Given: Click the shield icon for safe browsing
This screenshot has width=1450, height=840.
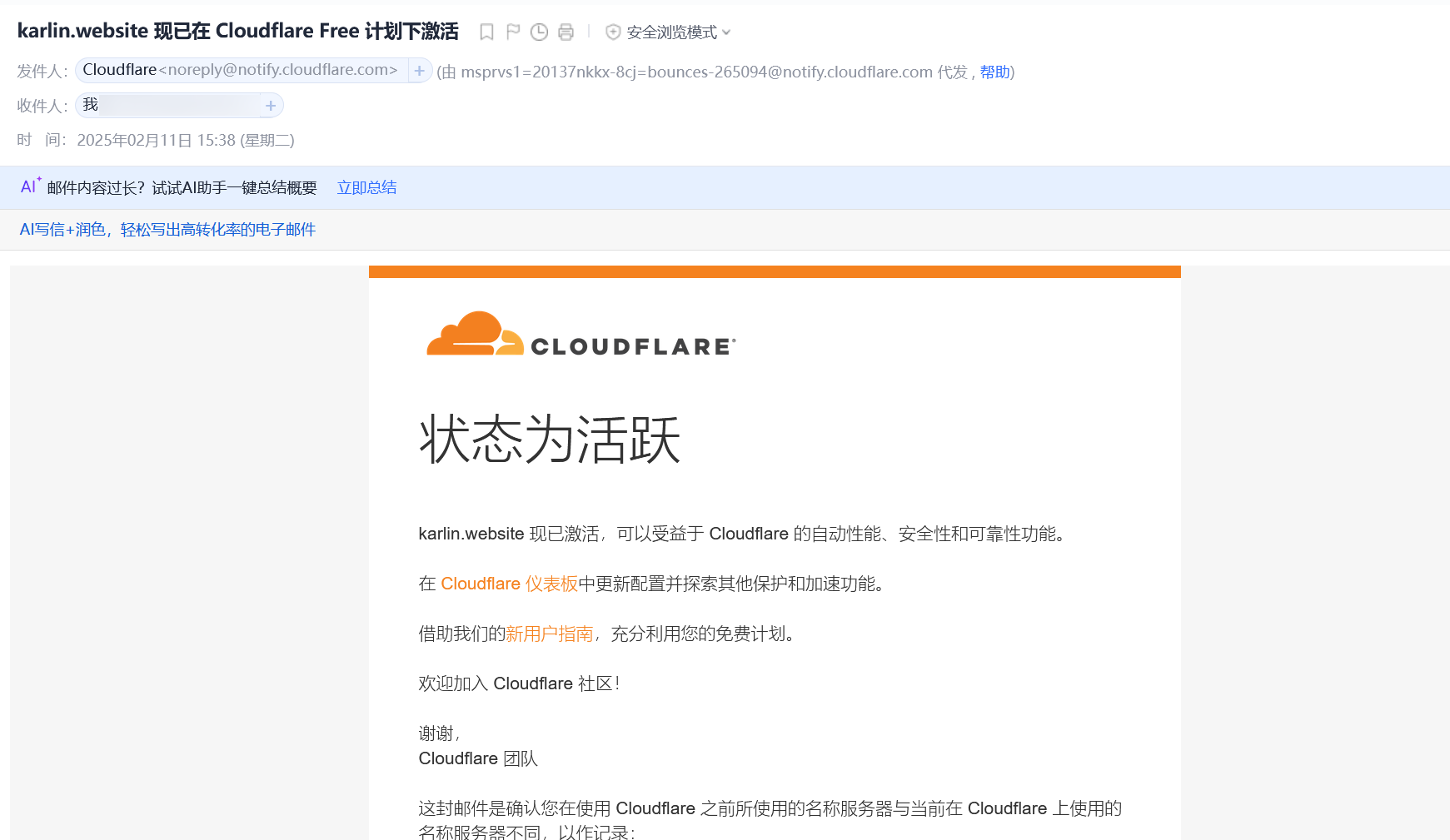Looking at the screenshot, I should click(613, 32).
